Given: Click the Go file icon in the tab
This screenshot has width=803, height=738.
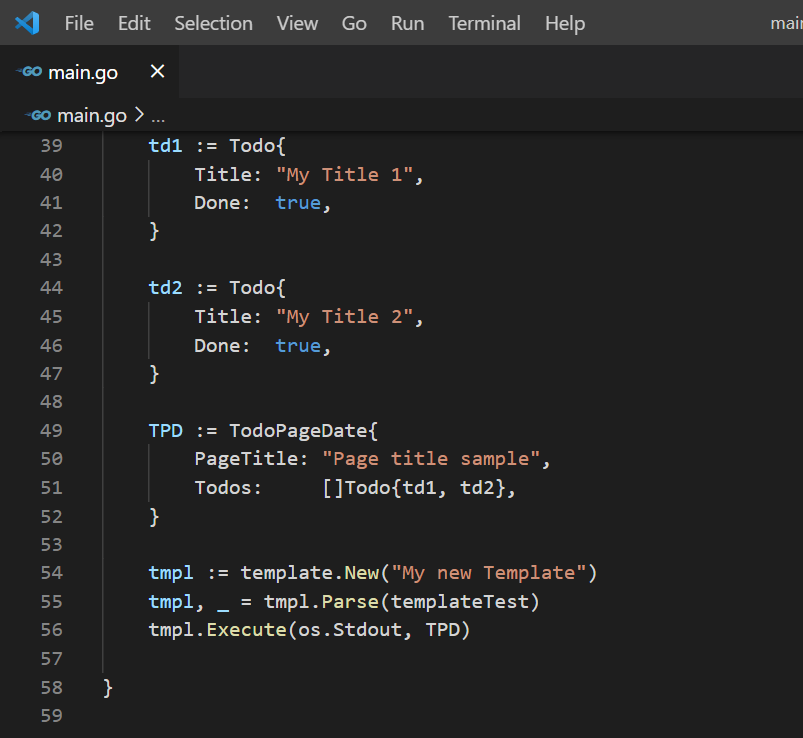Looking at the screenshot, I should 29,72.
